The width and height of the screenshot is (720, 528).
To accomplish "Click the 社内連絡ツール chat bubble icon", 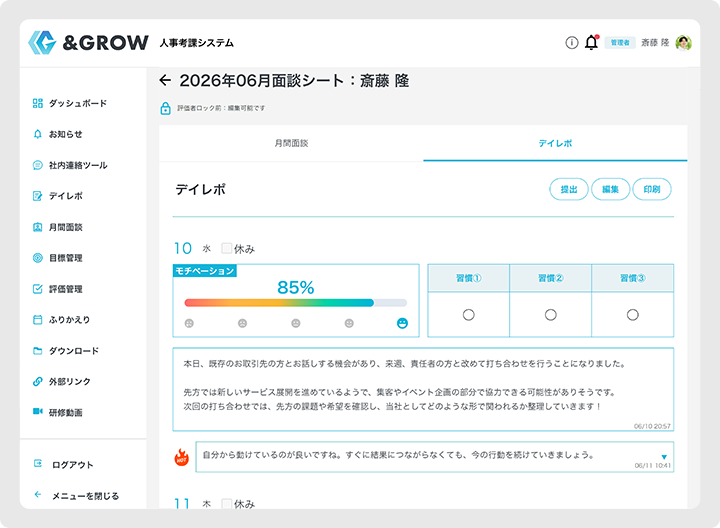I will [x=38, y=165].
